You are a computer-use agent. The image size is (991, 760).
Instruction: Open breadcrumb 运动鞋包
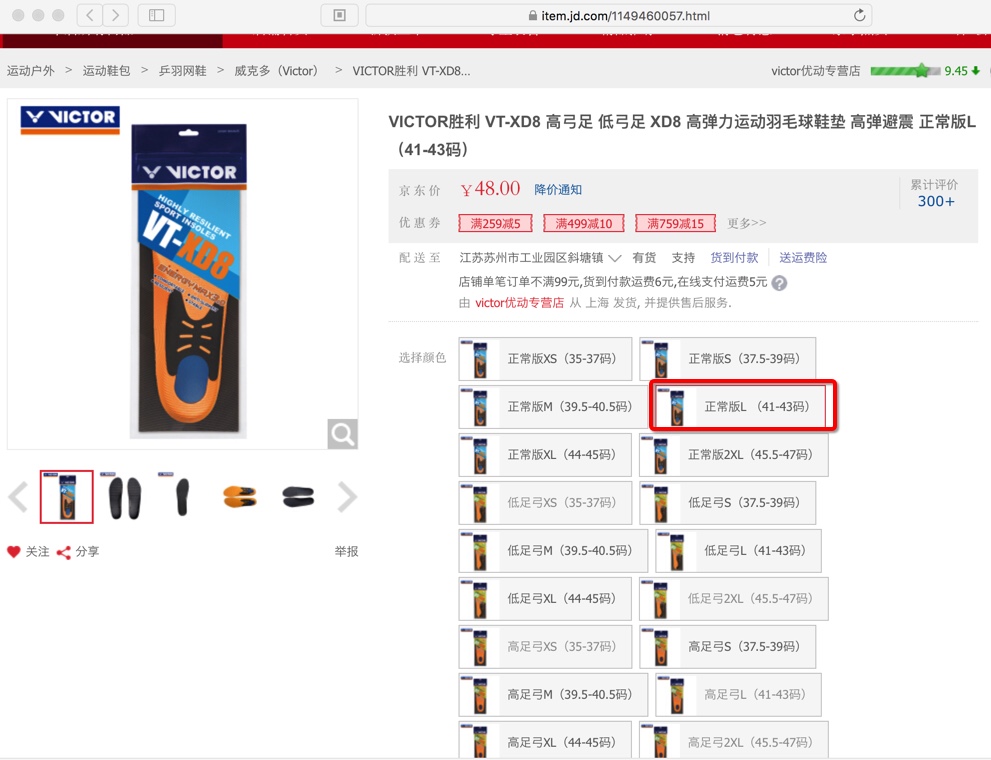click(x=106, y=71)
